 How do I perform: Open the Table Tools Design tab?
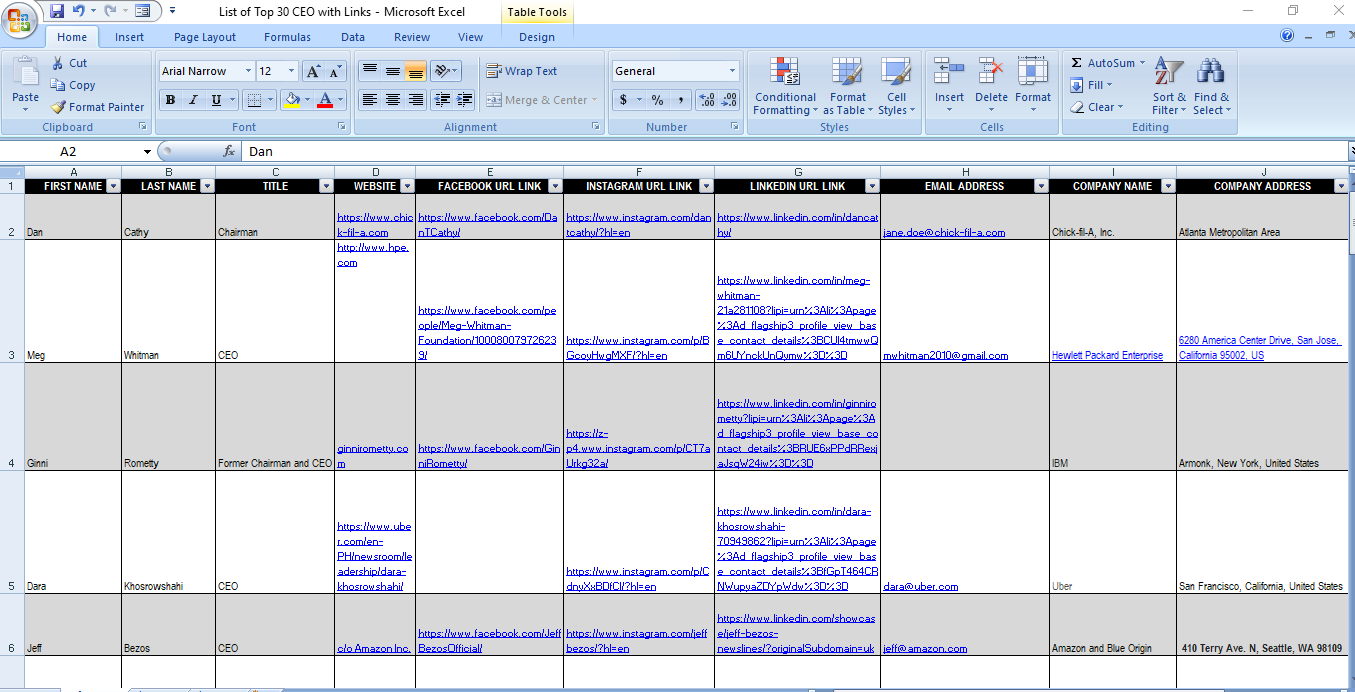tap(537, 37)
